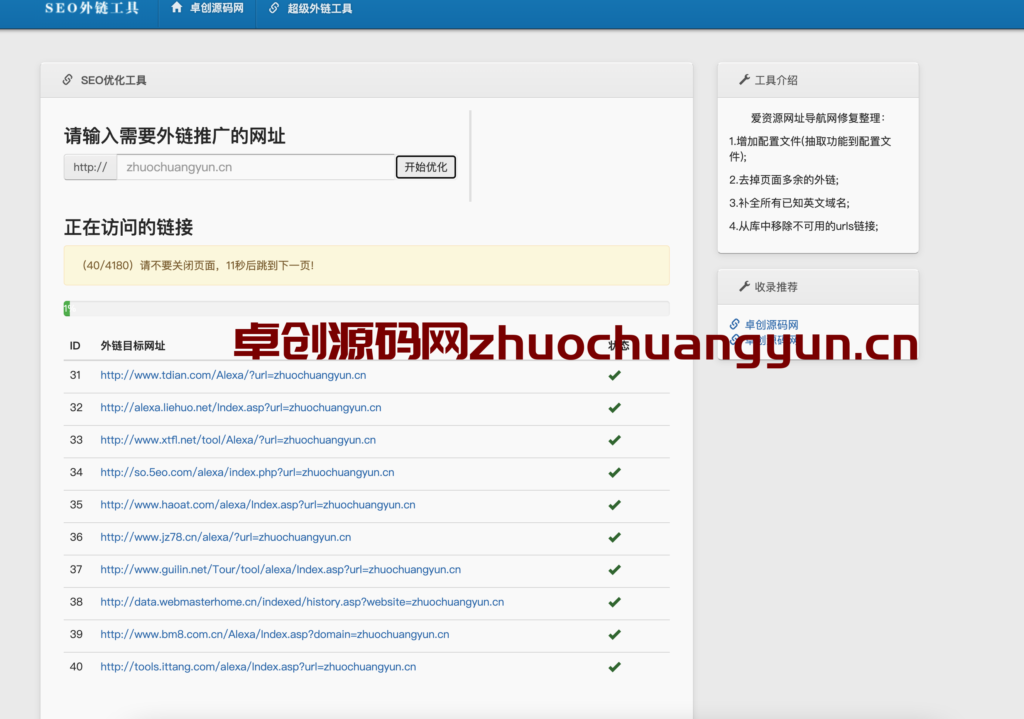The height and width of the screenshot is (719, 1024).
Task: Click ID cell 31 in the table
Action: coord(75,375)
